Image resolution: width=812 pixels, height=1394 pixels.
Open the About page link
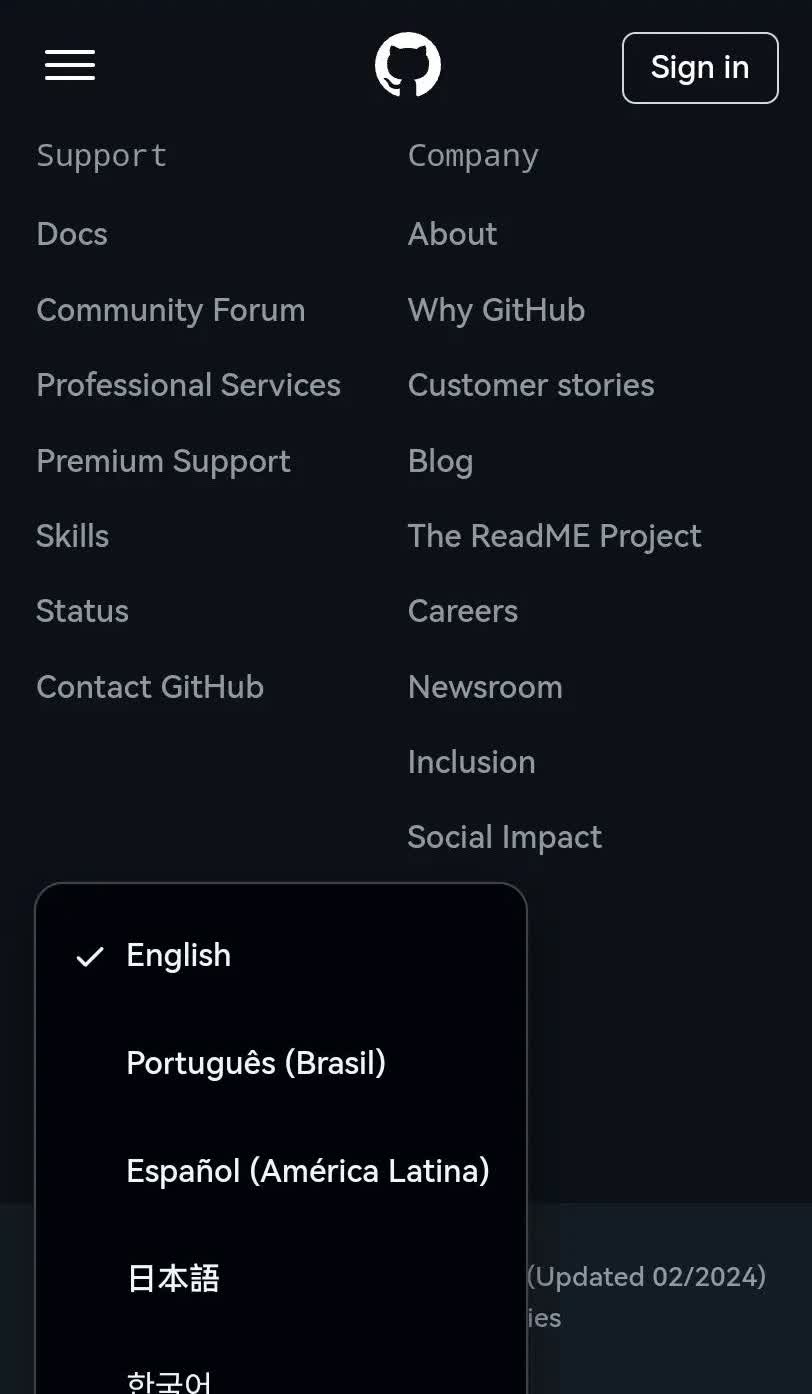[452, 234]
